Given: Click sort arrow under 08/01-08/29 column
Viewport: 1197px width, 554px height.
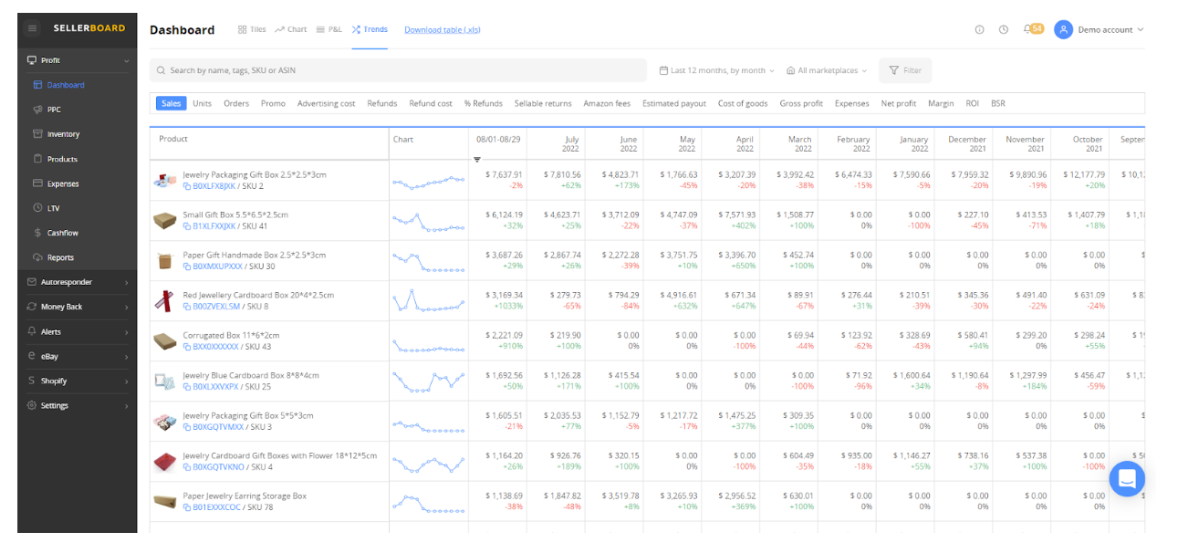Looking at the screenshot, I should [477, 160].
